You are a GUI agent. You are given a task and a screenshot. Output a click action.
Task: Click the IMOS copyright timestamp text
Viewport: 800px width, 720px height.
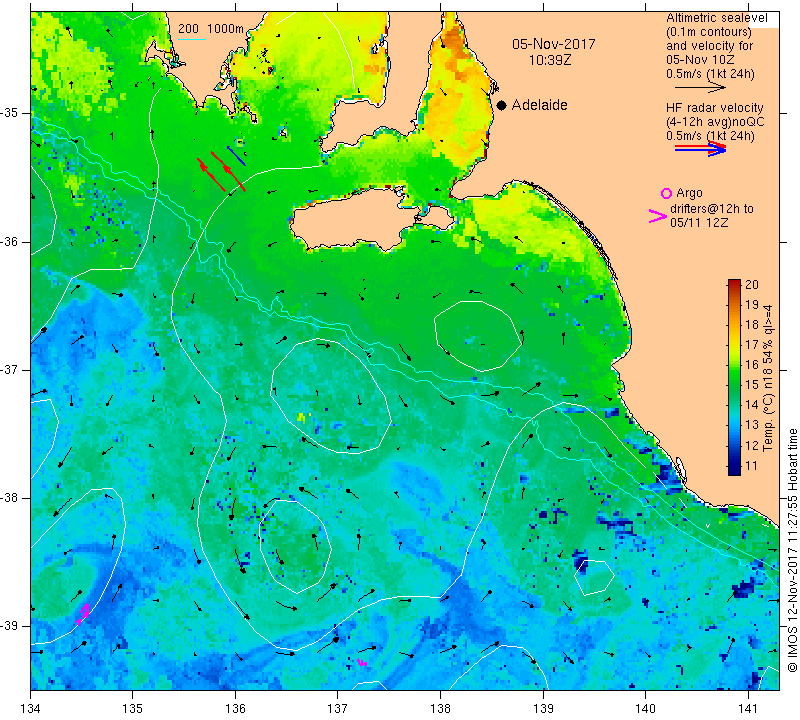(x=792, y=550)
